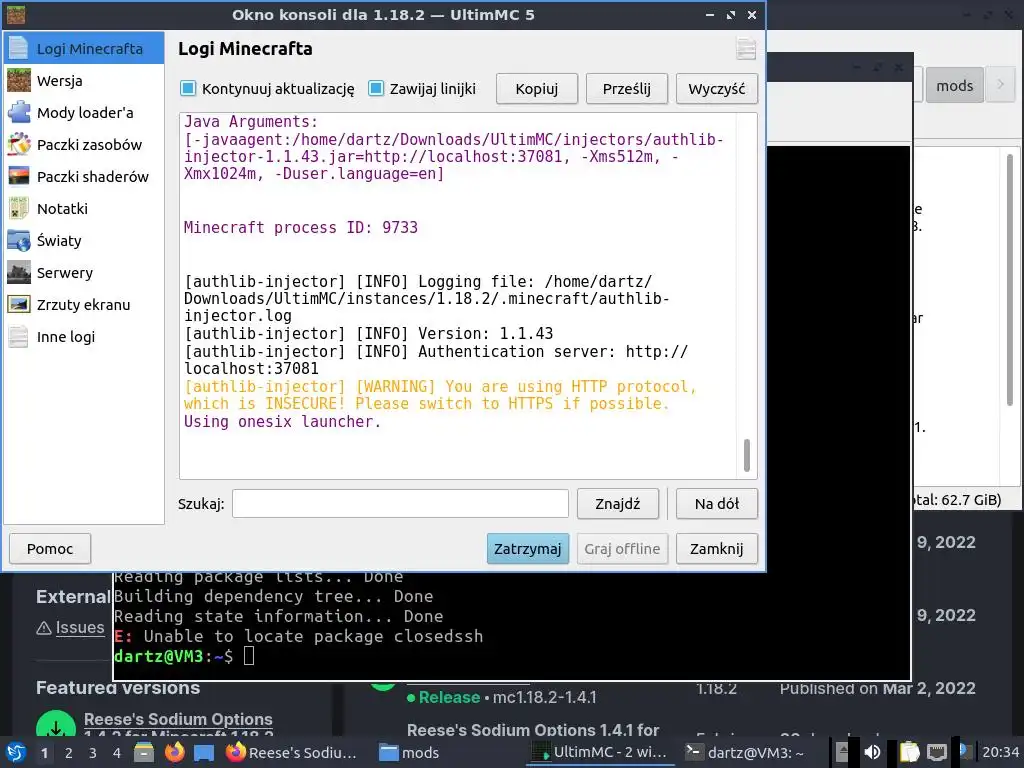Click the green download icon on webpage

[56, 724]
